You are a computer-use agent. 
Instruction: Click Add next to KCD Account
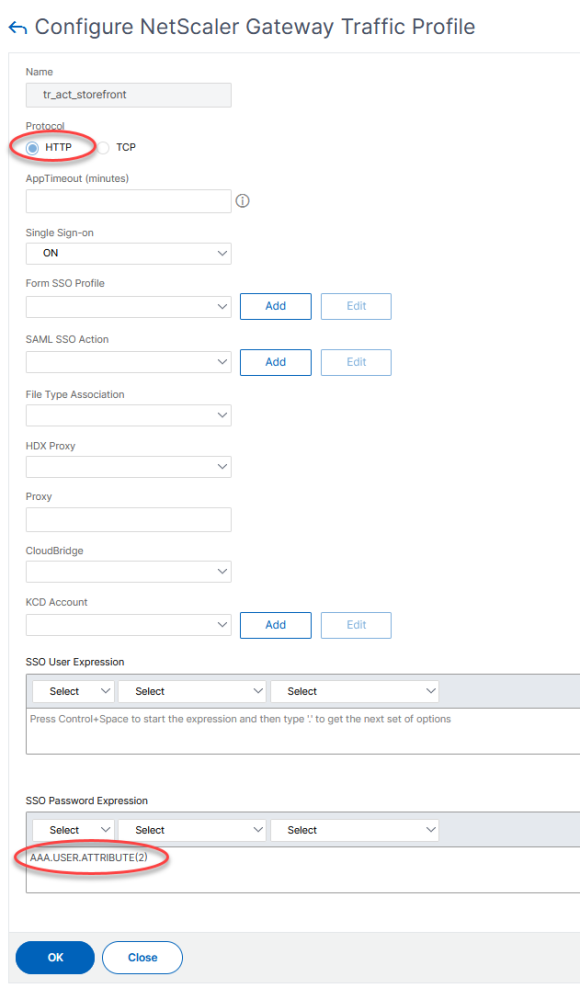(275, 624)
